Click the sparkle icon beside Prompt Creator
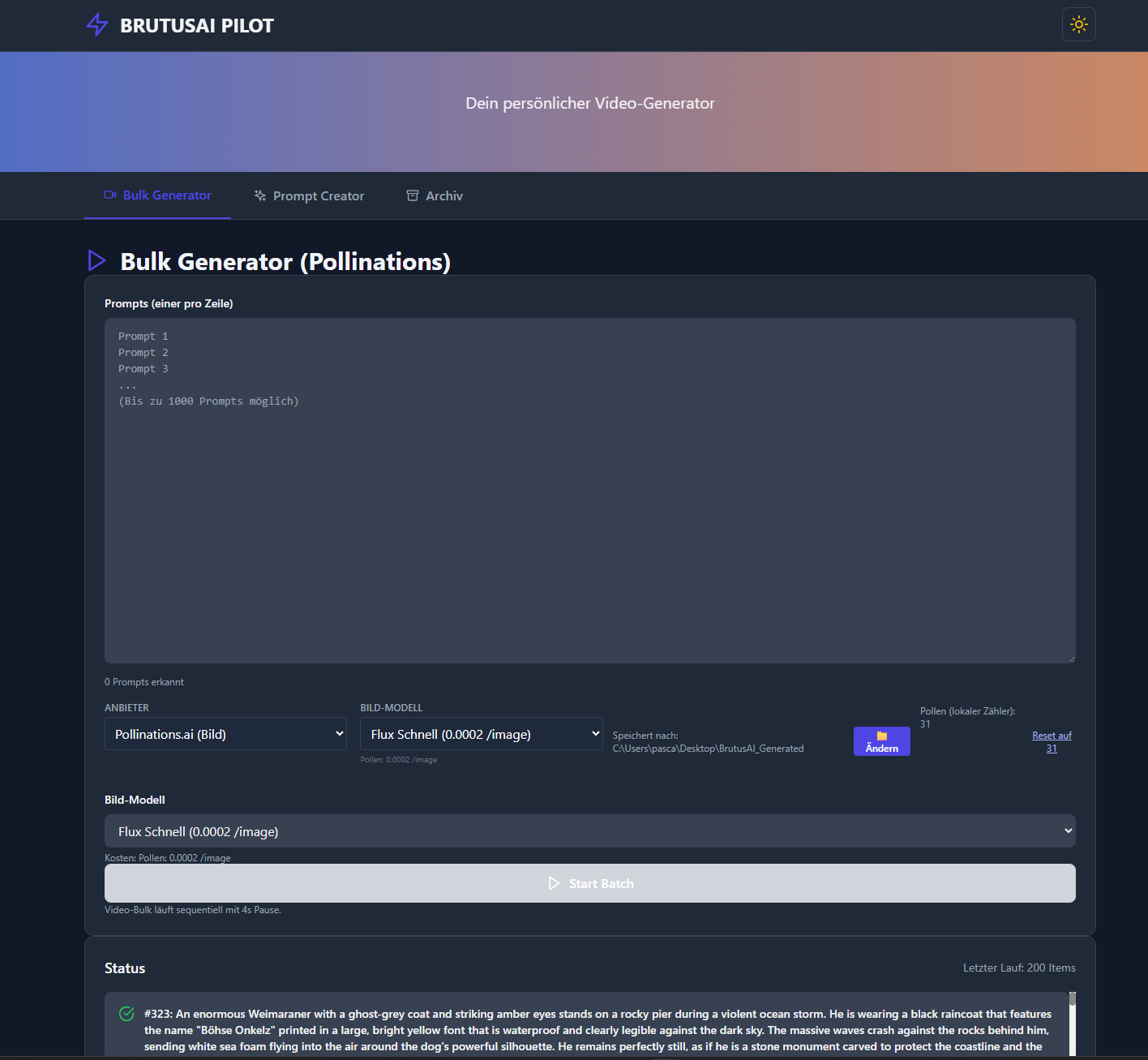The width and height of the screenshot is (1148, 1060). (x=260, y=196)
